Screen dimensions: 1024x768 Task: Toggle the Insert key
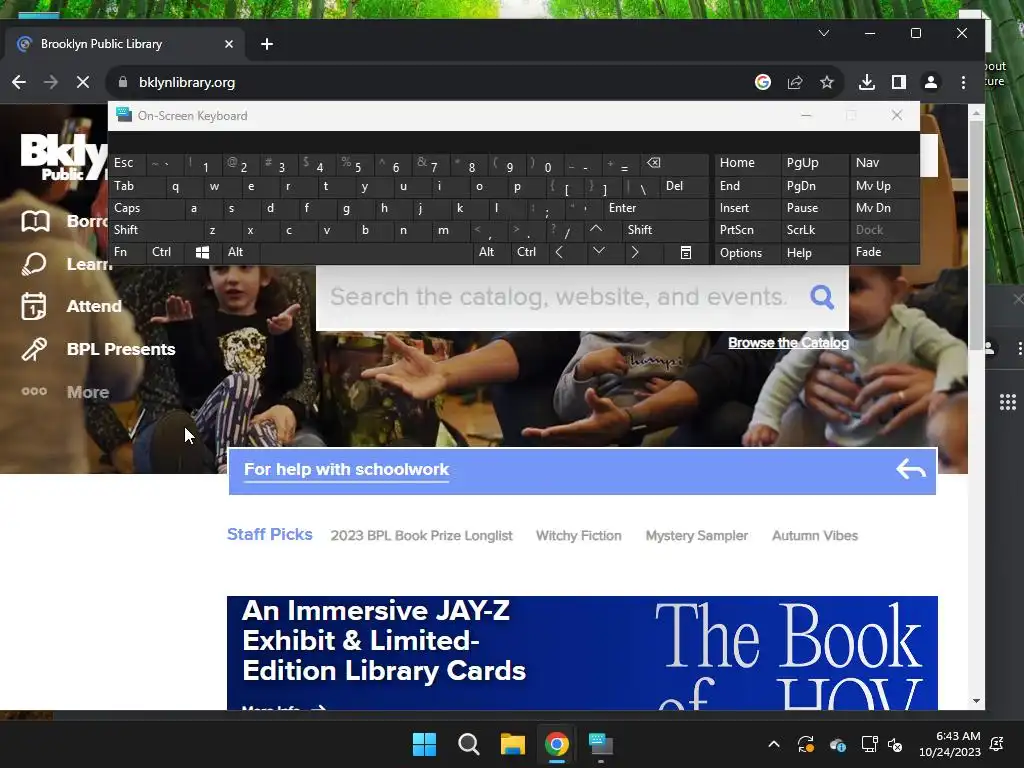coord(747,208)
